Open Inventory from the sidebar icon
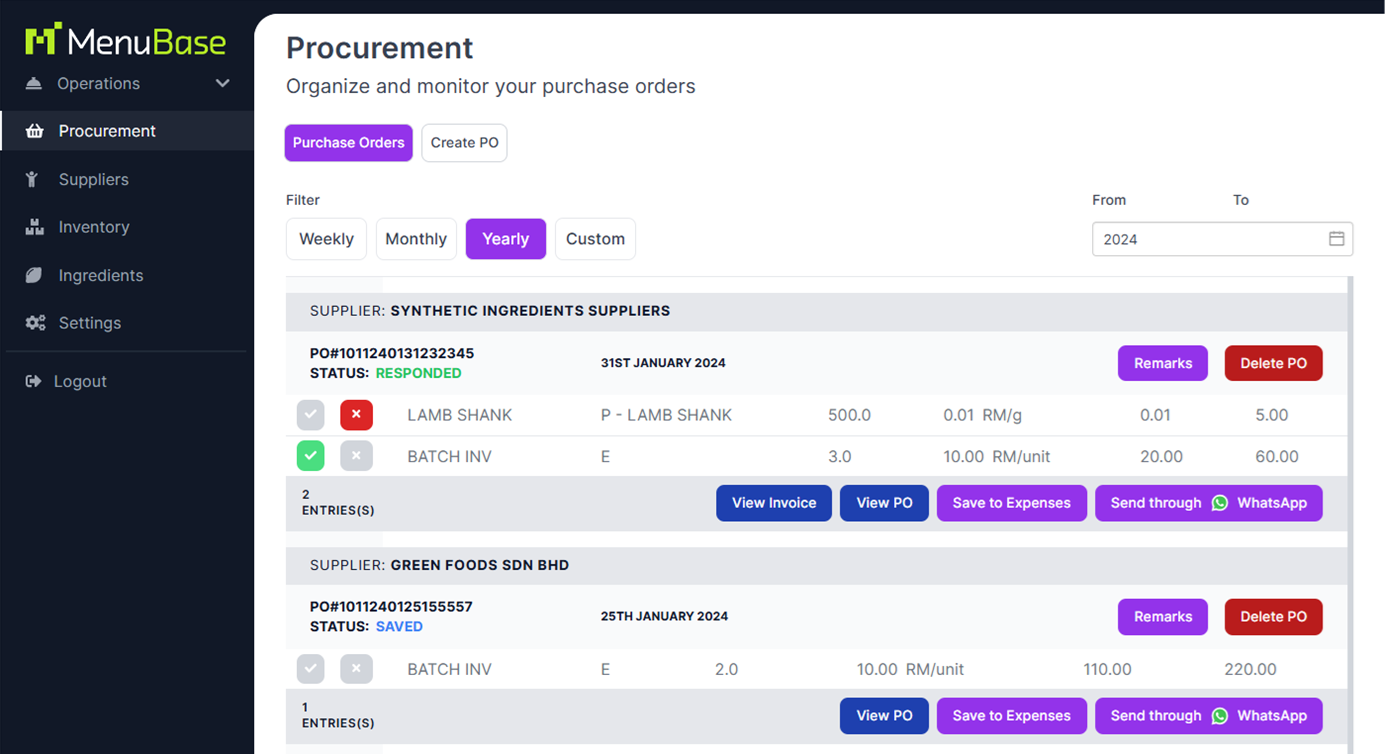Screen dimensions: 1385x754 click(x=34, y=227)
